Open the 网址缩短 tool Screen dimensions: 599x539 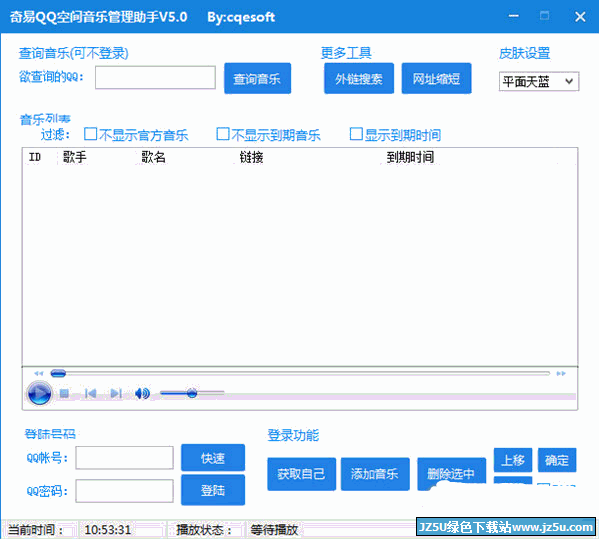pyautogui.click(x=436, y=78)
